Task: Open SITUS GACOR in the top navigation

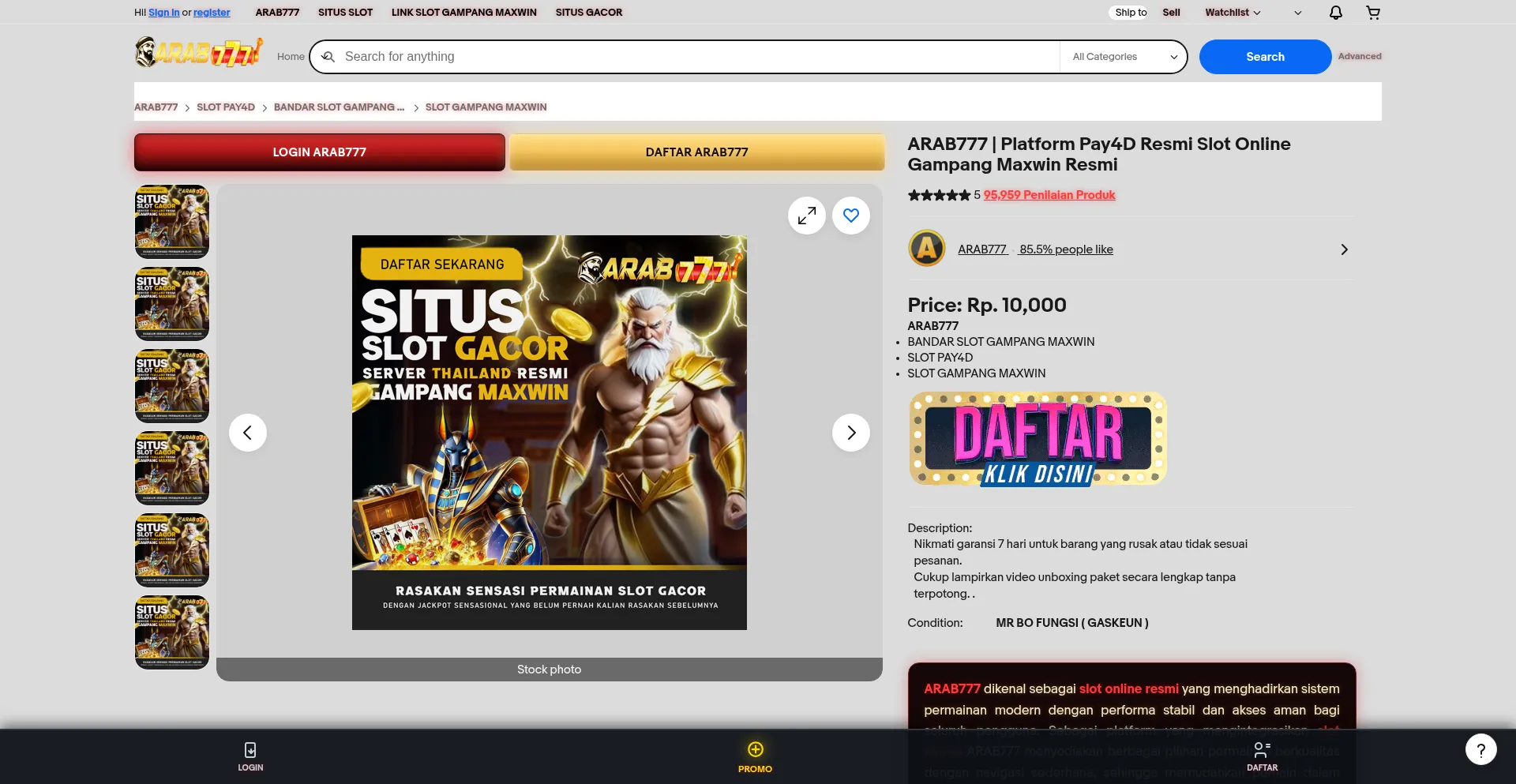Action: (x=589, y=13)
